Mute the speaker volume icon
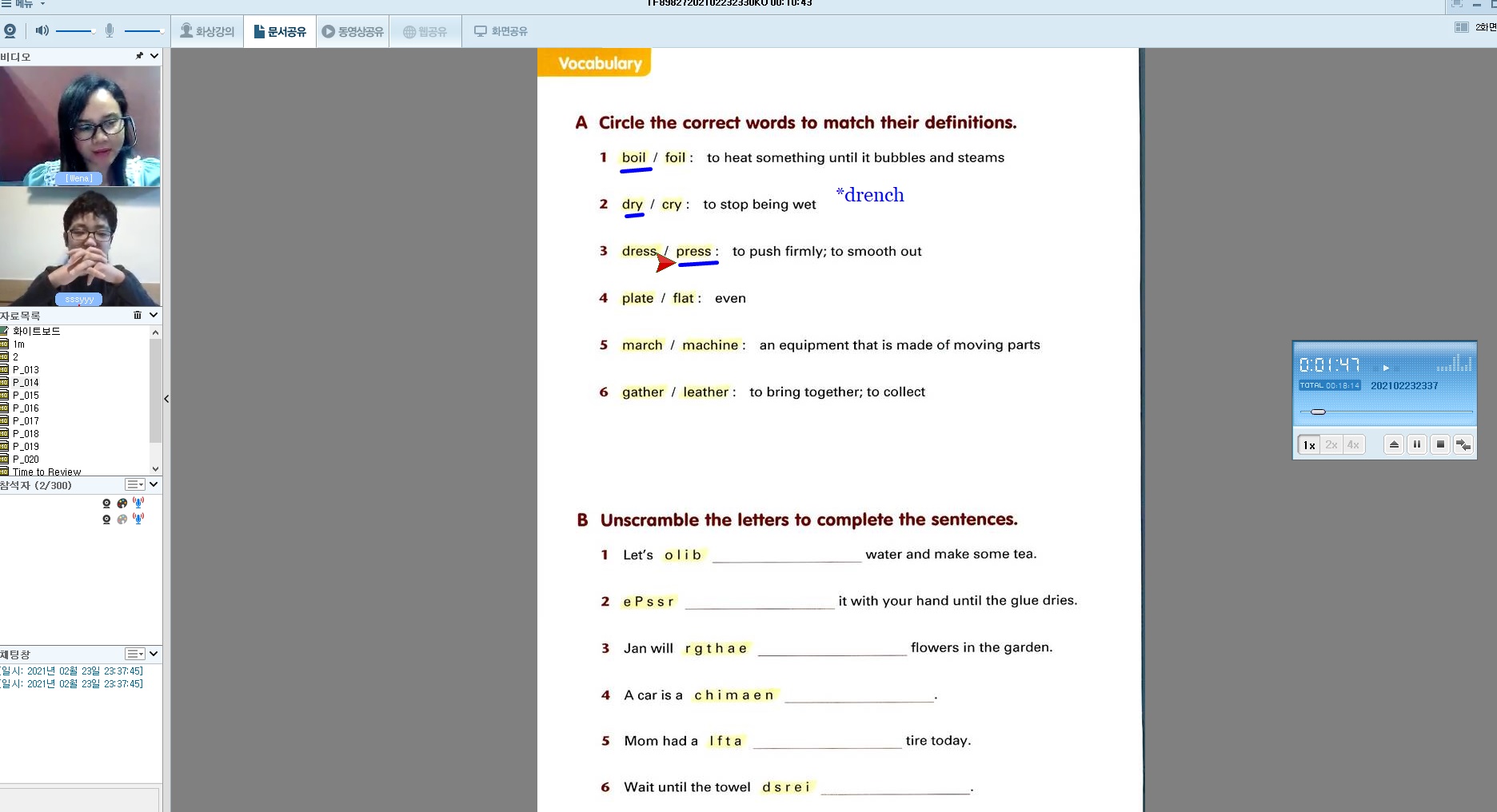The height and width of the screenshot is (812, 1497). 42,30
